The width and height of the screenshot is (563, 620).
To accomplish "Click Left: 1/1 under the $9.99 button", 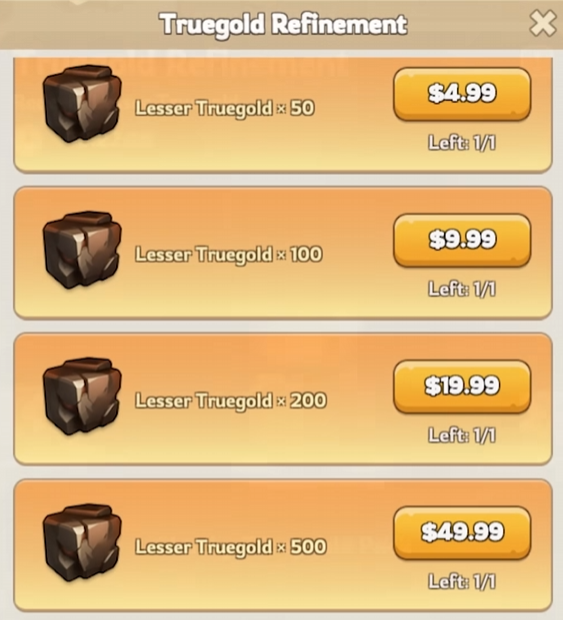I will tap(462, 289).
